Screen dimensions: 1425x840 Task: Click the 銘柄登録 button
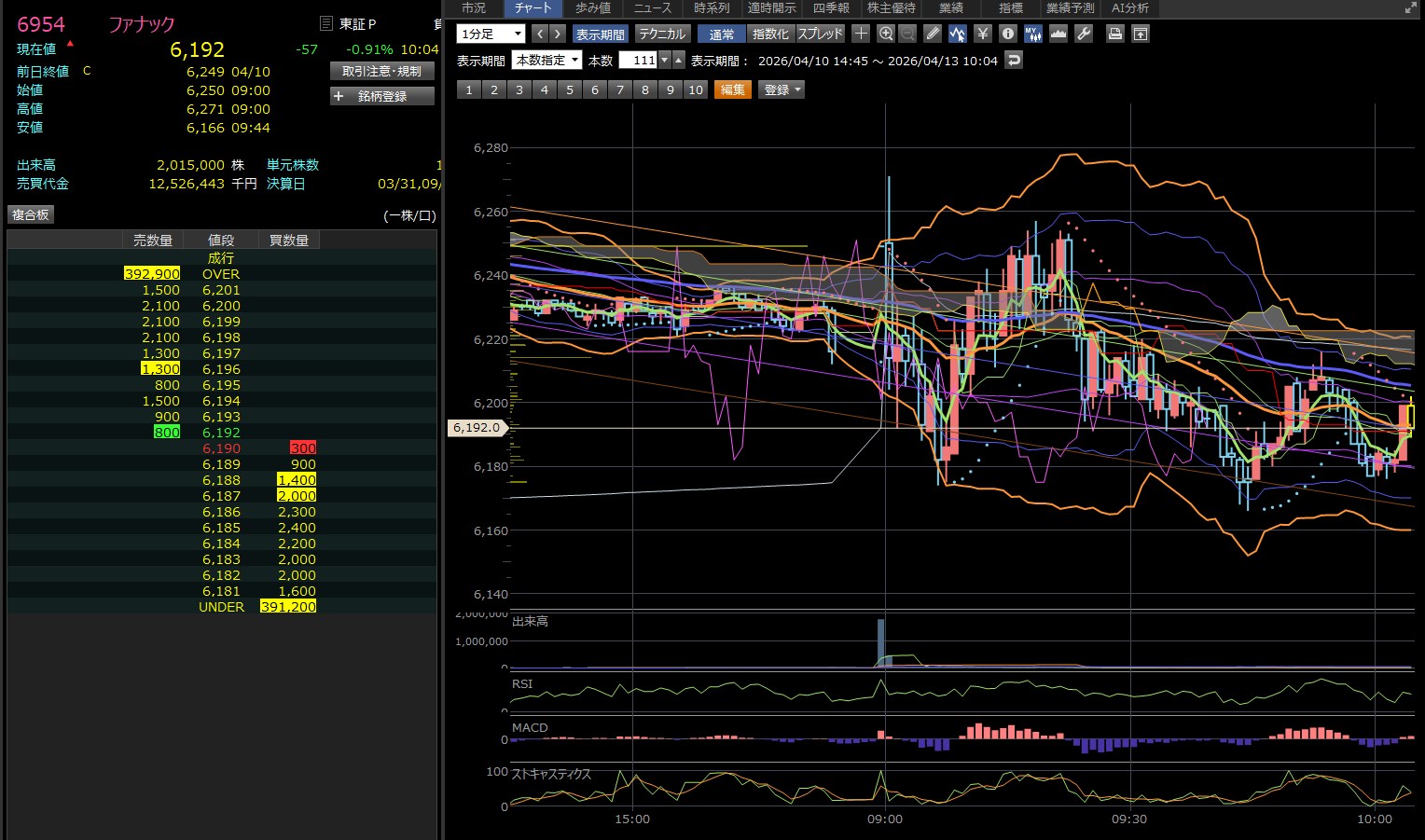[382, 96]
